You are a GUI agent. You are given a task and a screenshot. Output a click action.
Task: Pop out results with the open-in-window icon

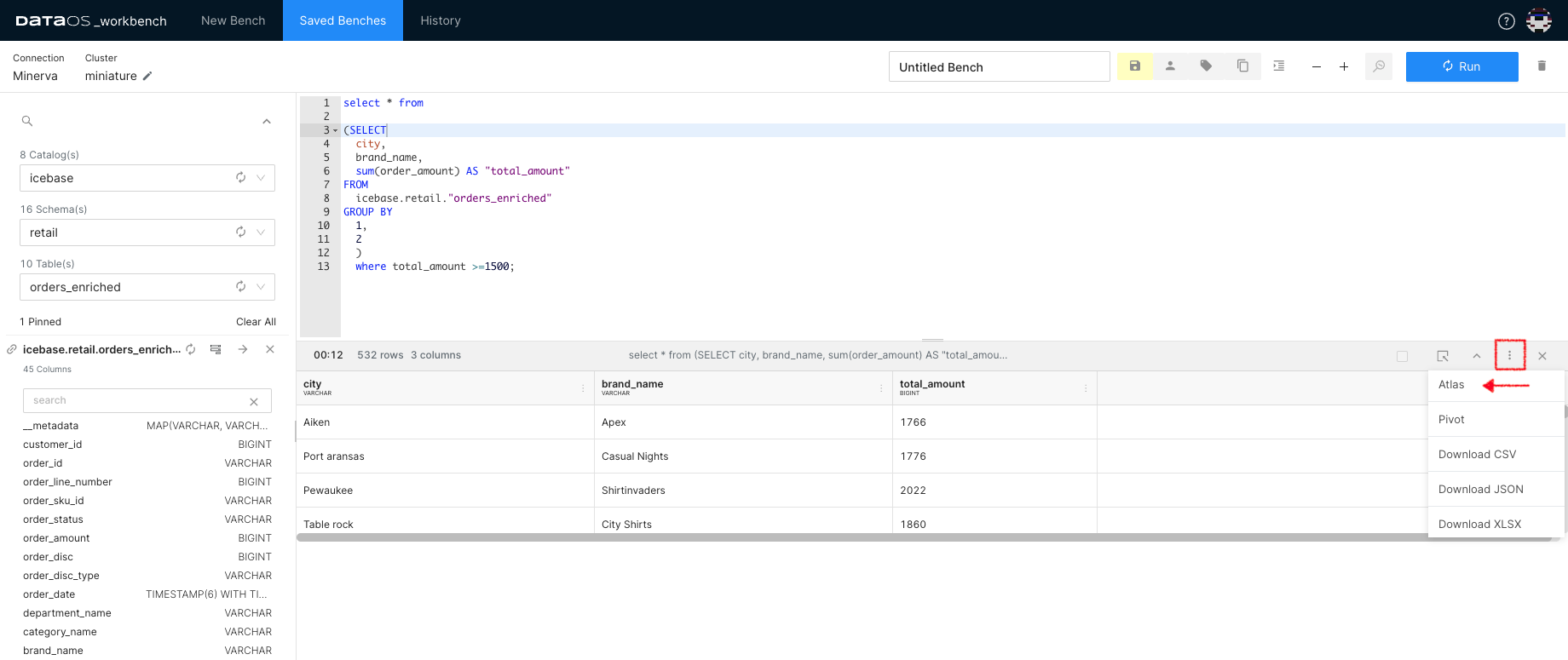[x=1443, y=356]
